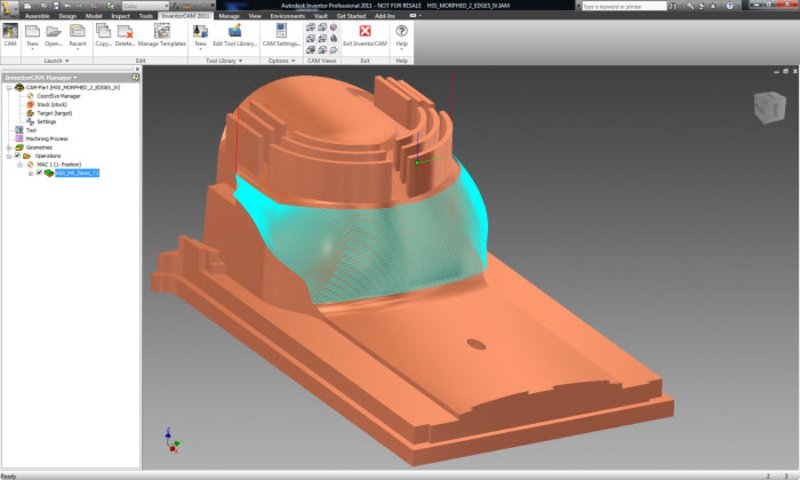This screenshot has width=800, height=480.
Task: Select CoordSys Manager in the tree
Action: click(58, 96)
